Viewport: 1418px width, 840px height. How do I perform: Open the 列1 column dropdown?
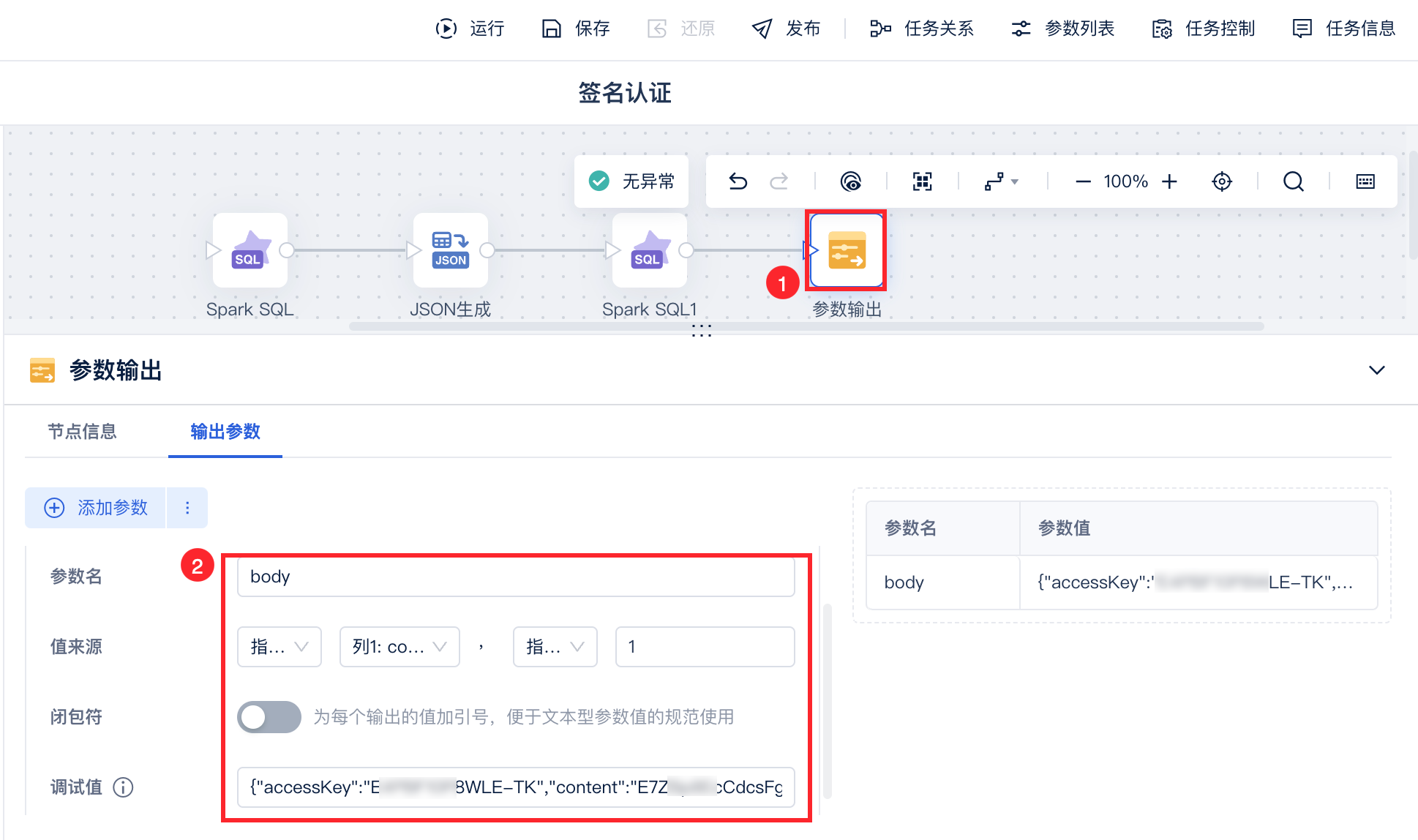tap(399, 647)
